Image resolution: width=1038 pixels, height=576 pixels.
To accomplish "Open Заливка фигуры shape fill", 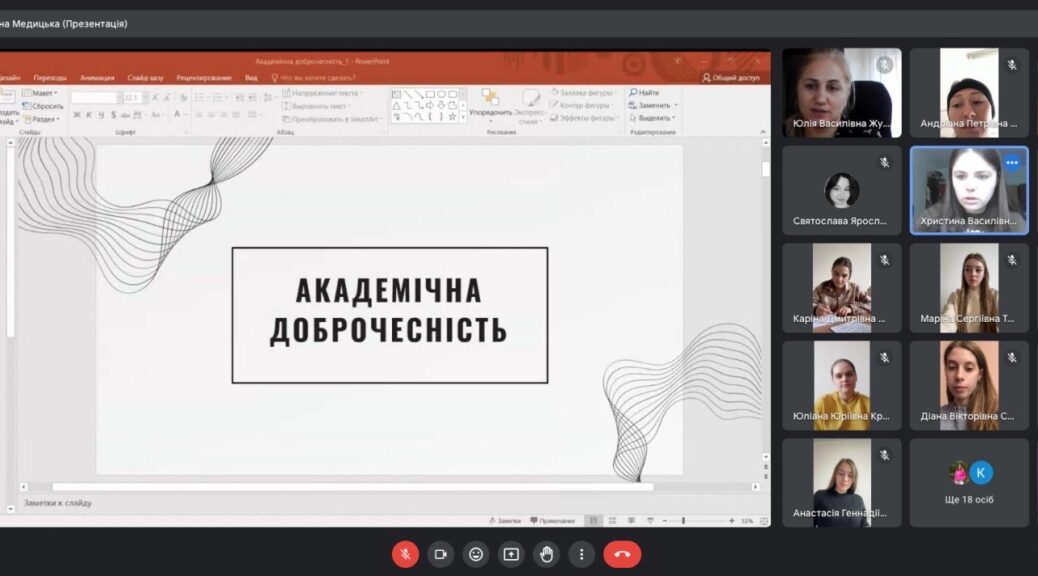I will 584,93.
